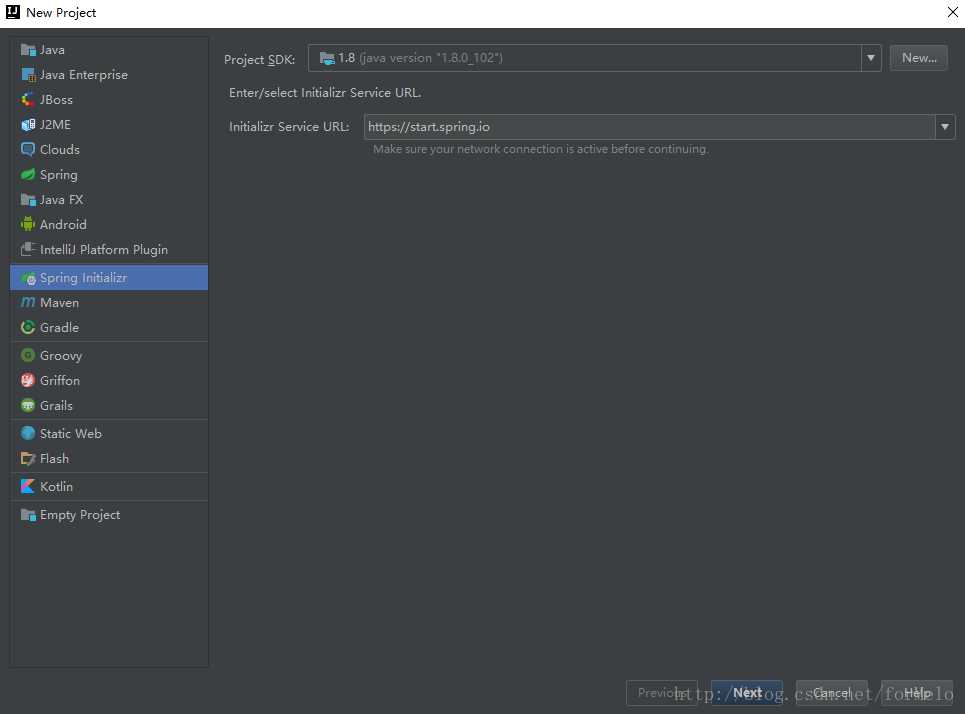This screenshot has height=714, width=965.
Task: Select the Griffon label in the list
Action: coord(60,381)
